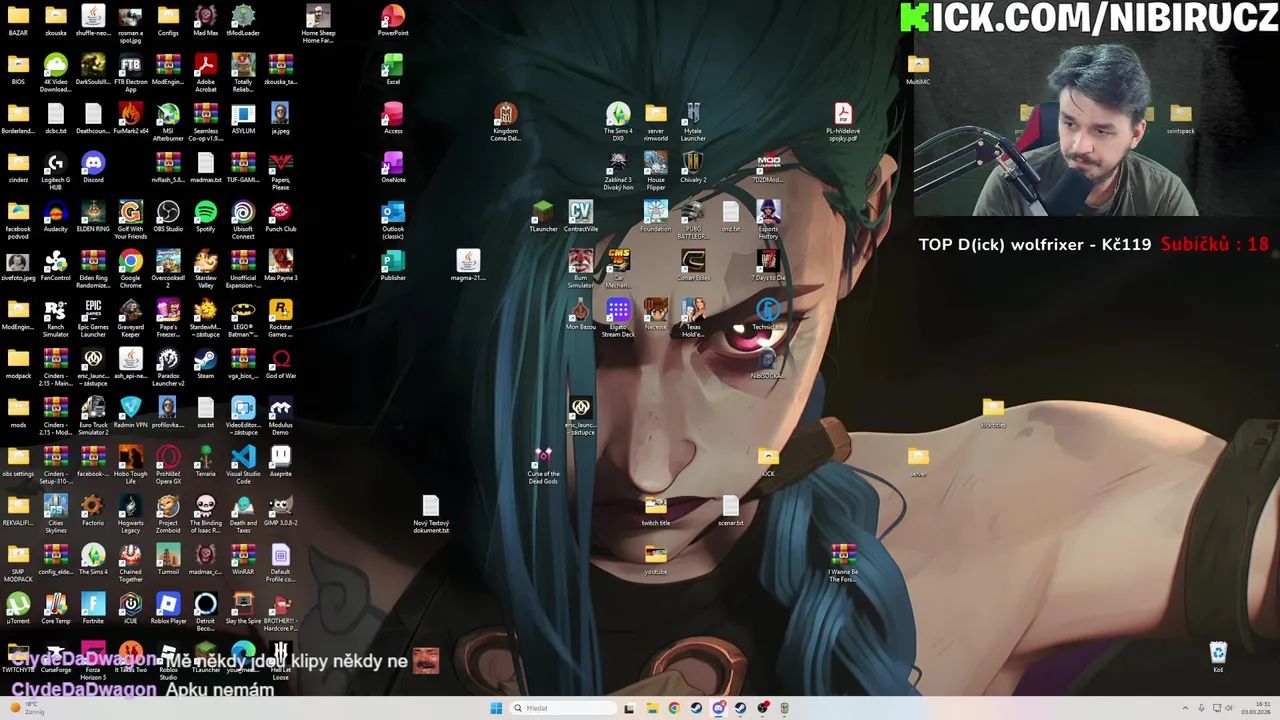Open the WinRAR shortcut
Viewport: 1280px width, 720px height.
pos(243,559)
